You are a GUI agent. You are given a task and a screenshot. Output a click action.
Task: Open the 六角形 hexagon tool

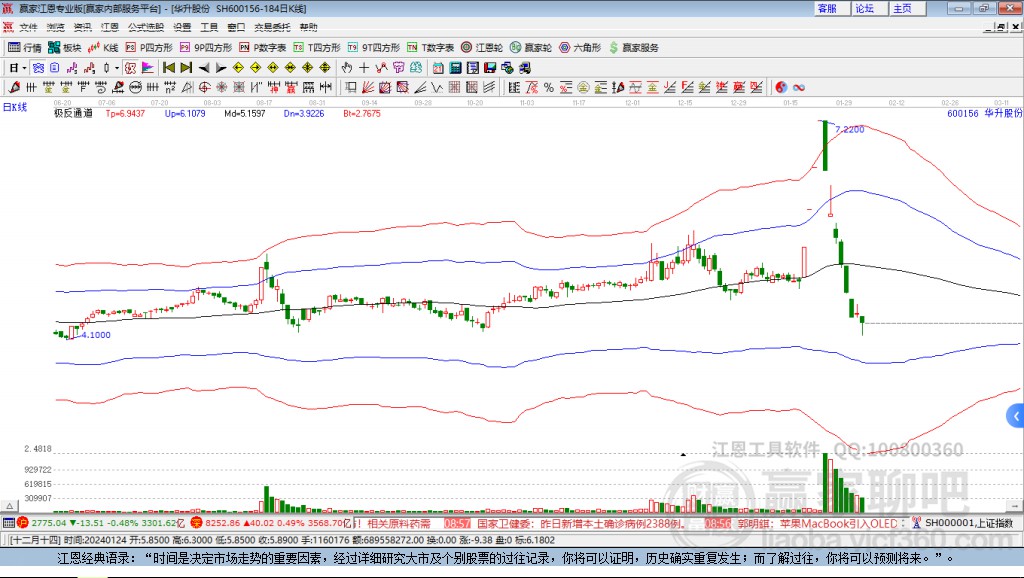click(x=580, y=47)
